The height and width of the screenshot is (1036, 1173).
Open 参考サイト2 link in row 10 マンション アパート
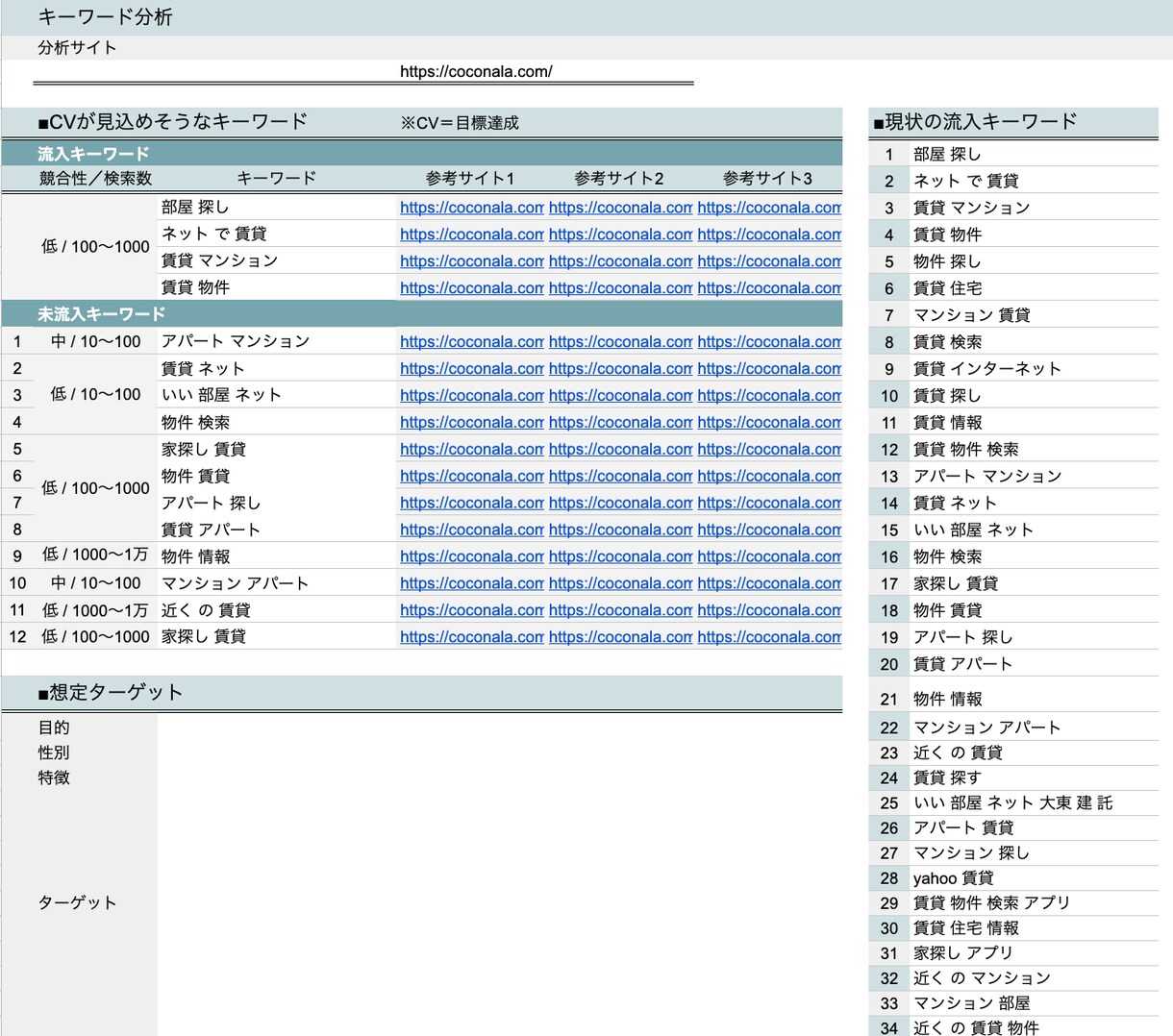point(621,583)
